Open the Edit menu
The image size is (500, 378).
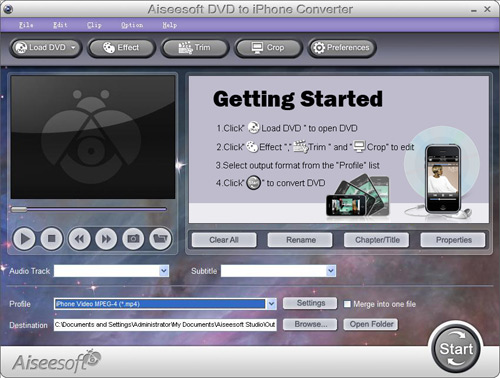[60, 25]
